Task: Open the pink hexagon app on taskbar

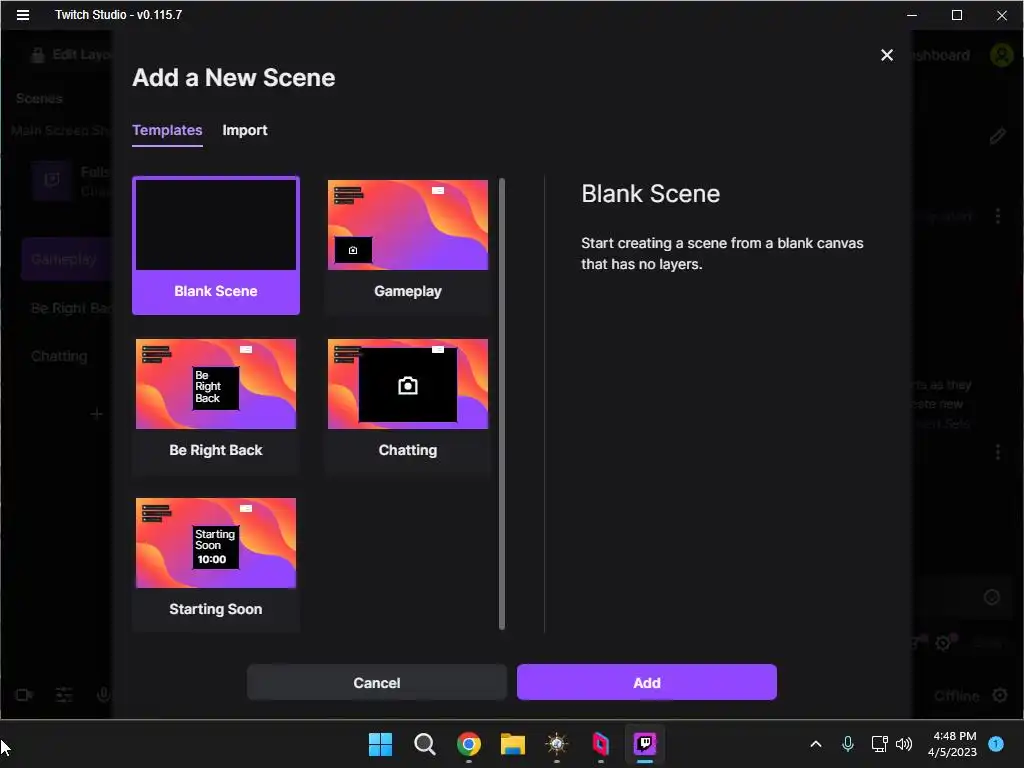Action: (600, 744)
